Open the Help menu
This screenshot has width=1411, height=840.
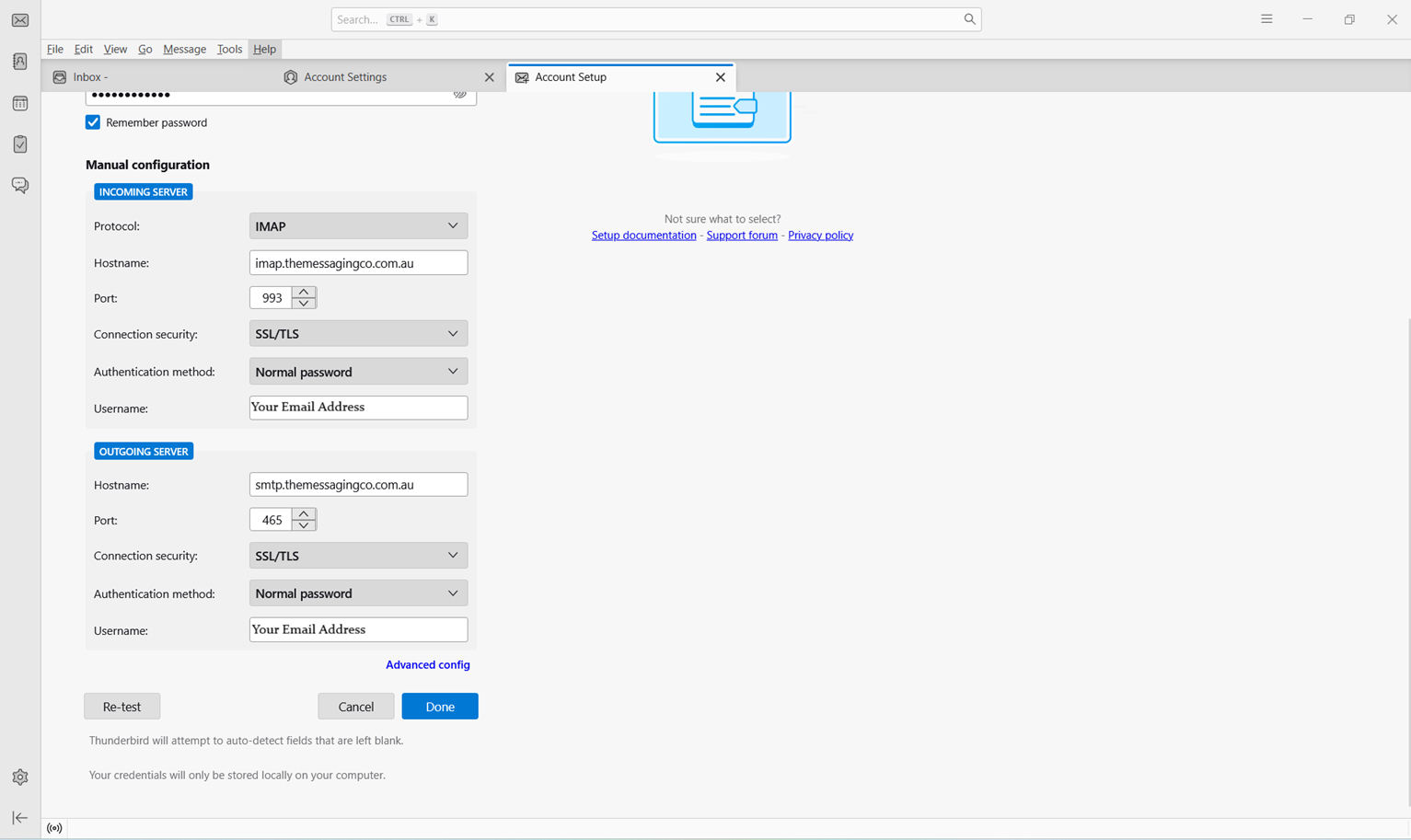[264, 49]
